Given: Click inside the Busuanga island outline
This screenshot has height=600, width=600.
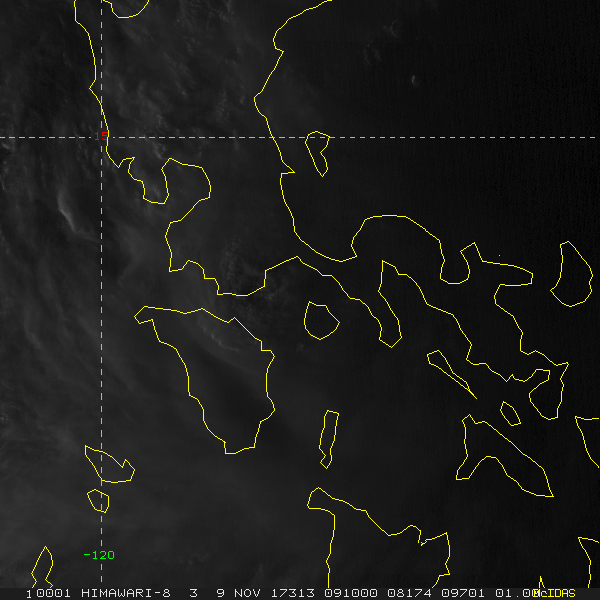Looking at the screenshot, I should (108, 467).
